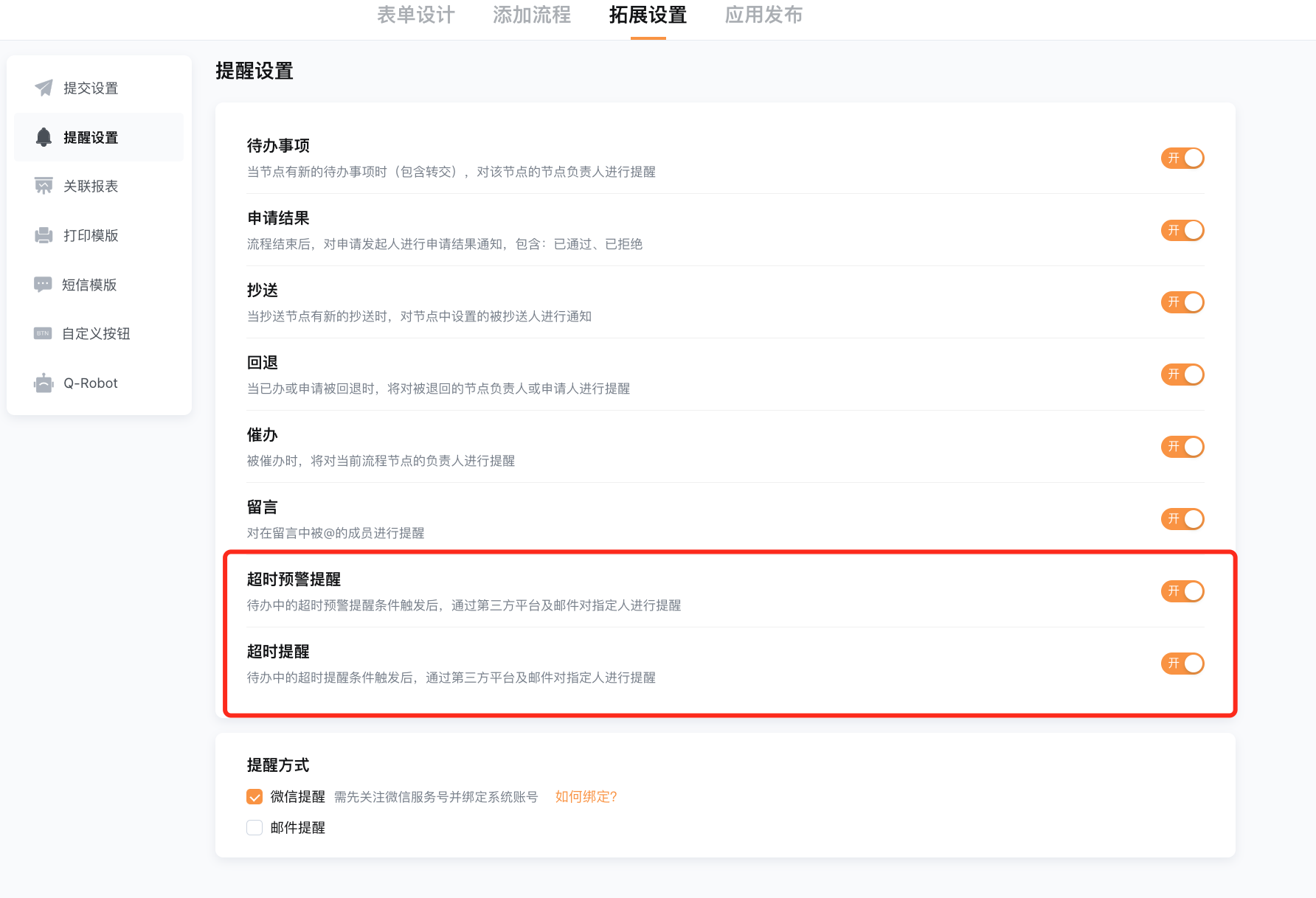Toggle the 申请结果 notification switch
1316x898 pixels.
tap(1182, 230)
